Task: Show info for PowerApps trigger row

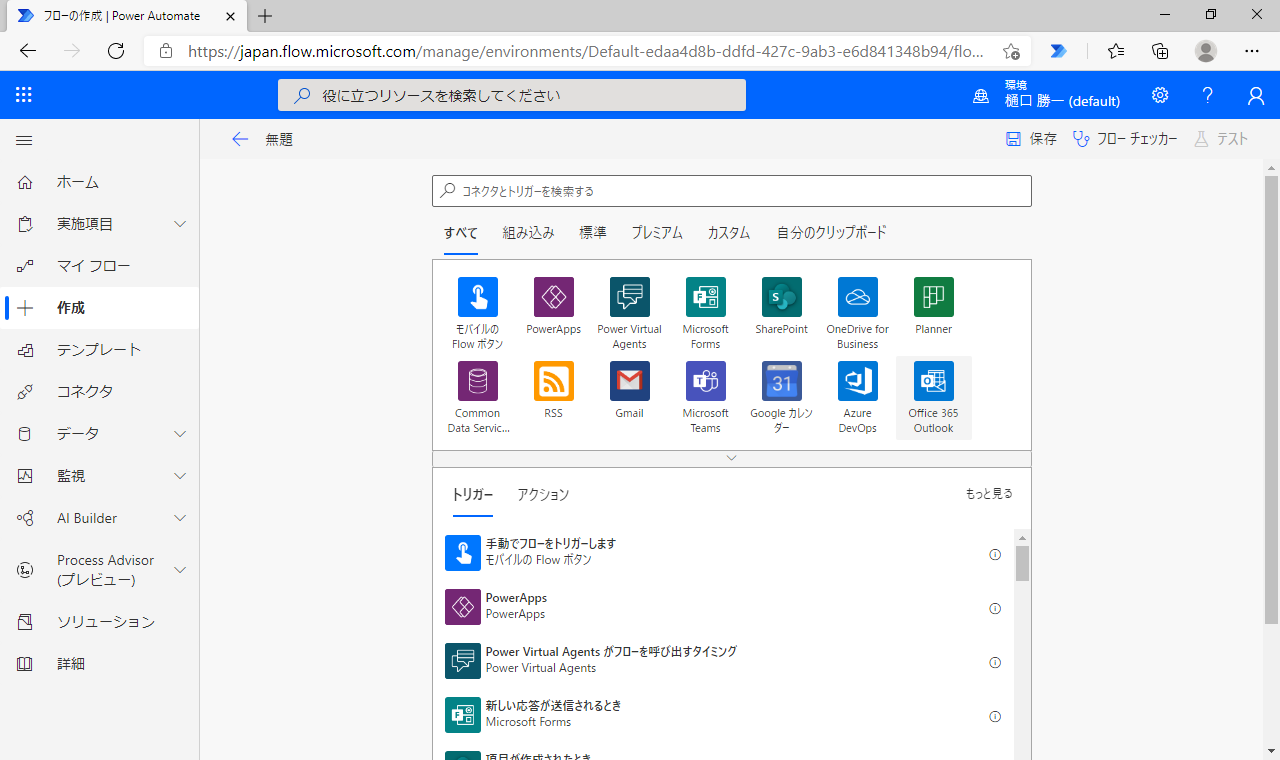Action: pos(995,608)
